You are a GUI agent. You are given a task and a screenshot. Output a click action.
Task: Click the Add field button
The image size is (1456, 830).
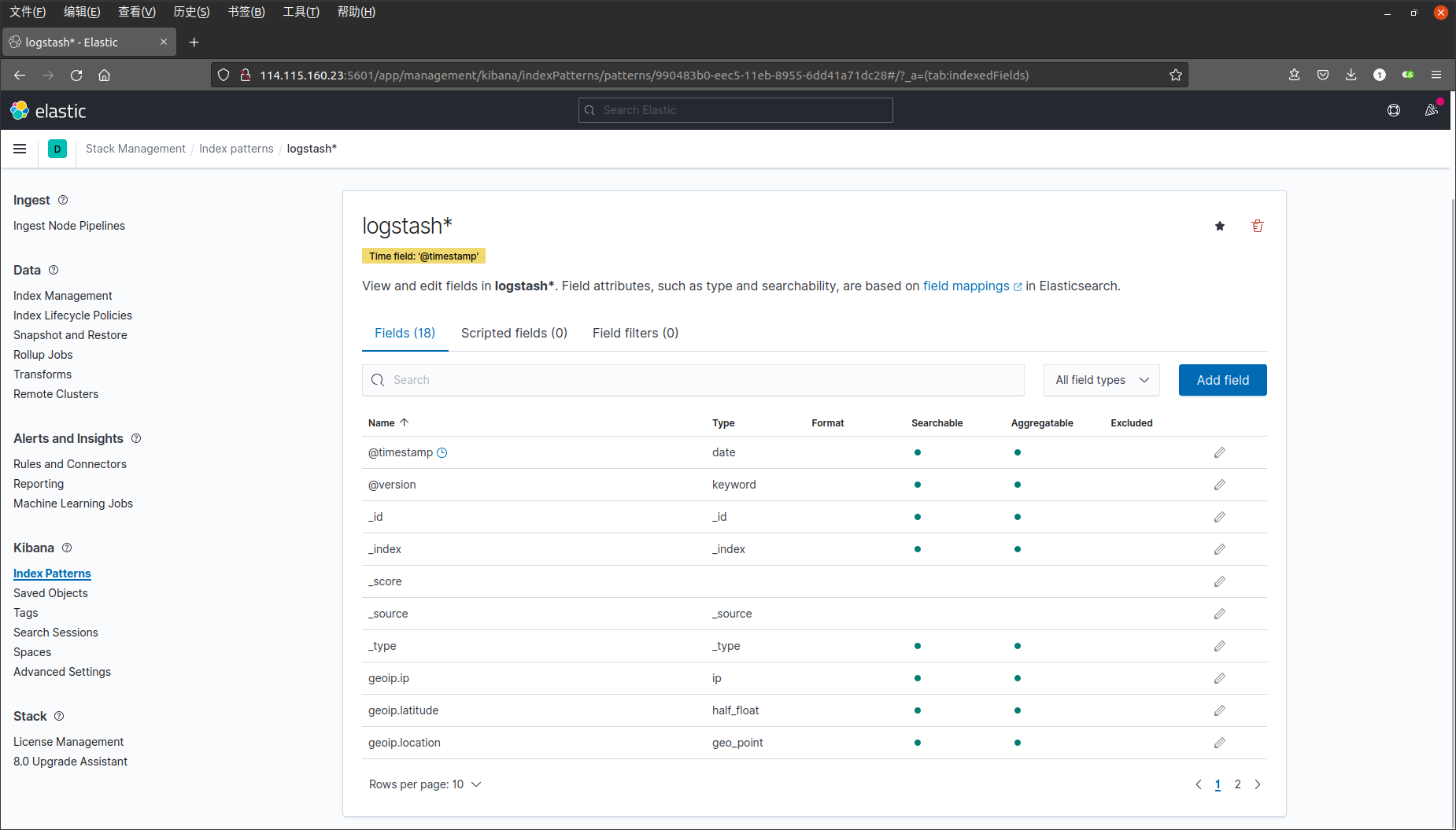pyautogui.click(x=1222, y=380)
